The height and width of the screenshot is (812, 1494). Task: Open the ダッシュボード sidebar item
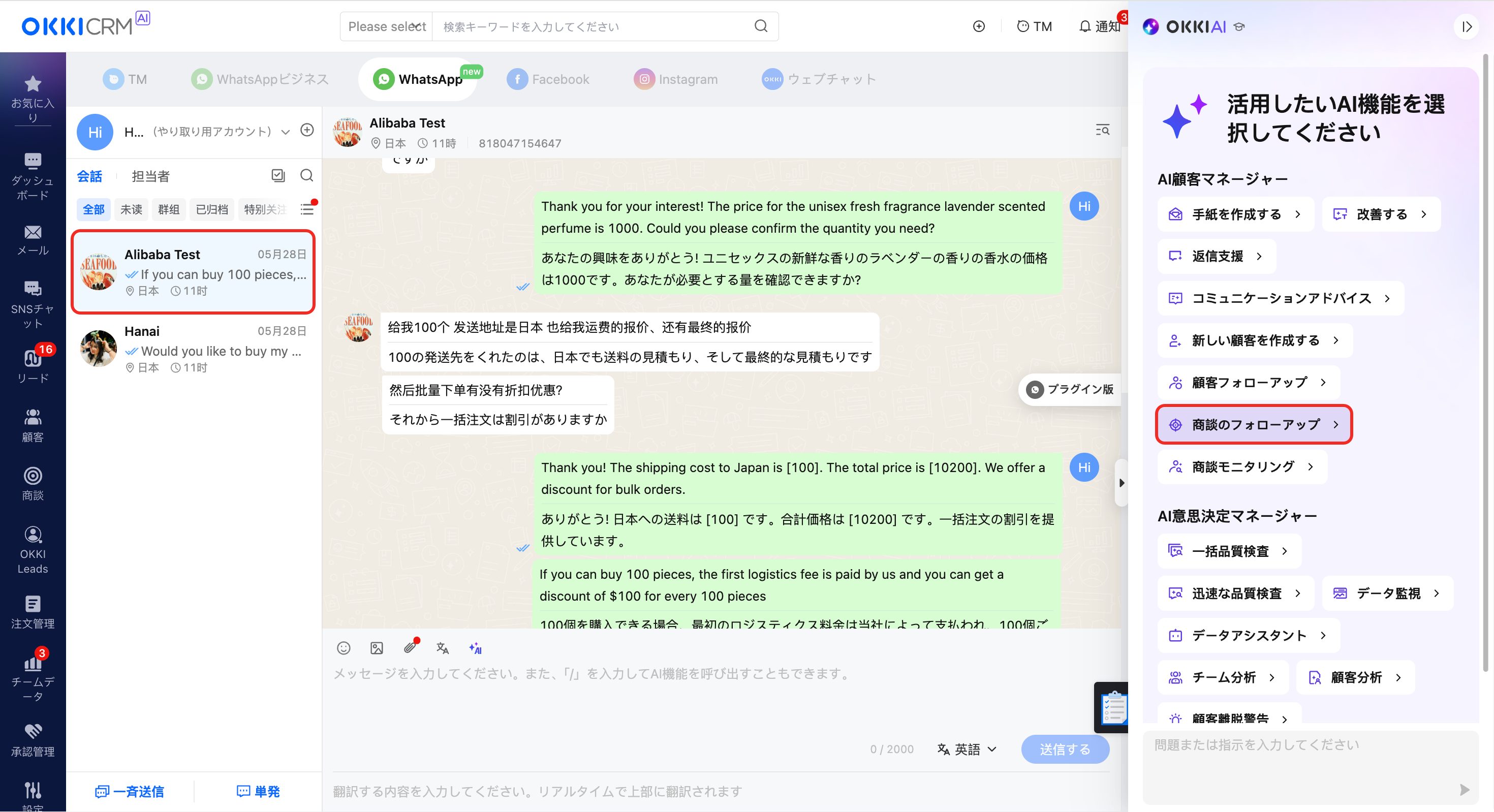(x=33, y=177)
